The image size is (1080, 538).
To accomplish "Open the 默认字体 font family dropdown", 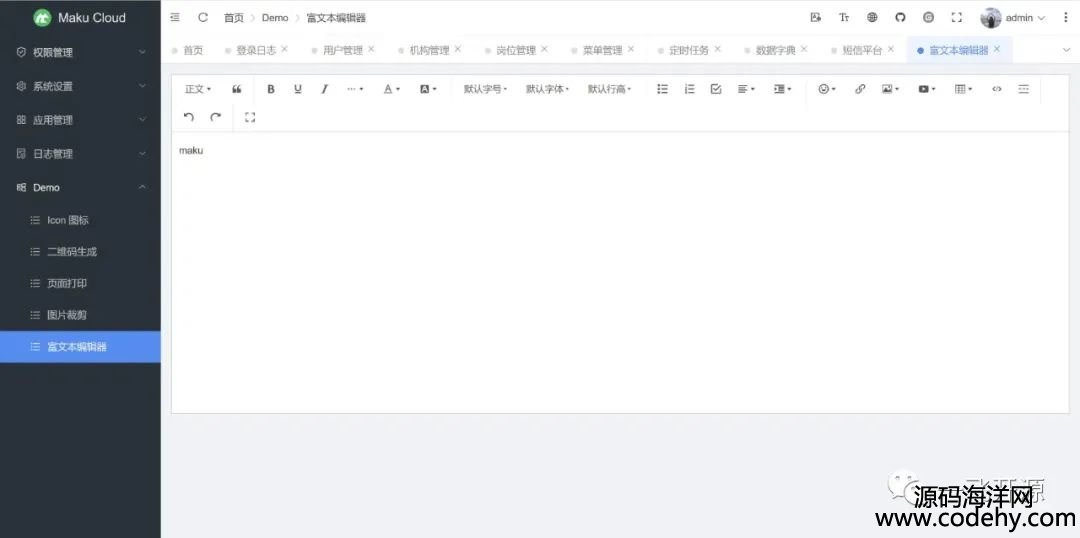I will point(547,89).
